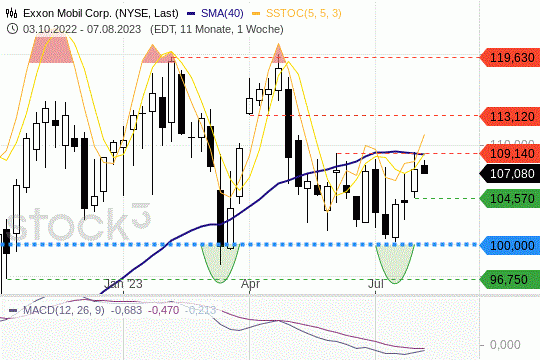Click the Jan '23 time axis label
The width and height of the screenshot is (540, 360).
point(123,284)
